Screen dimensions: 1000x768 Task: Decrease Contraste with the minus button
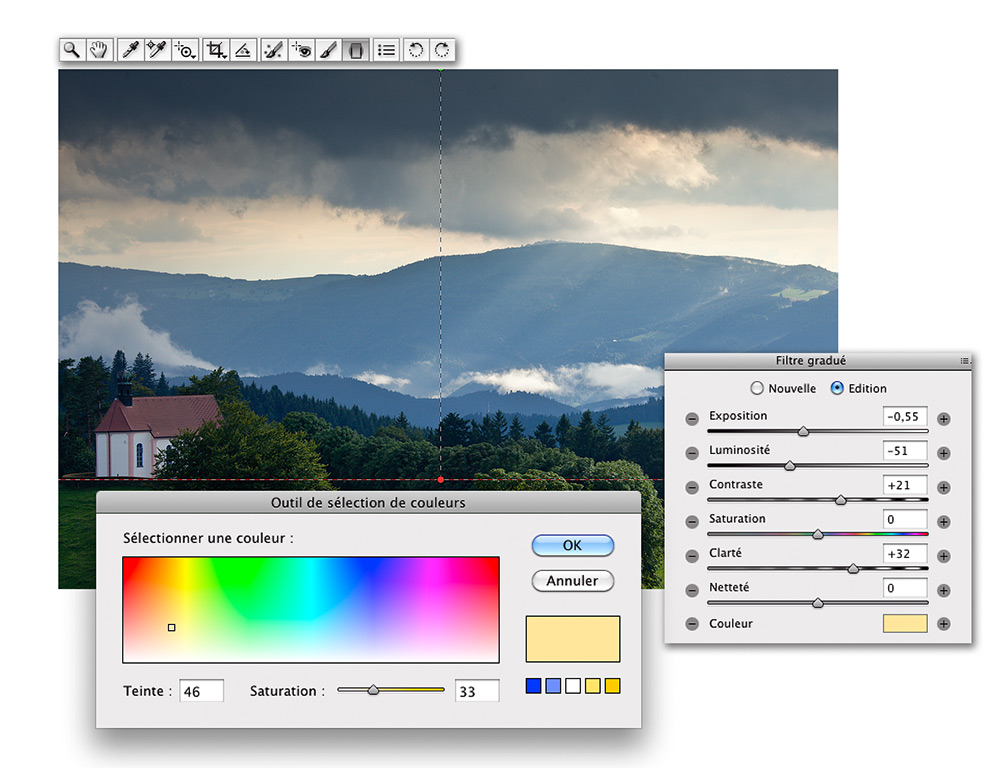[692, 488]
